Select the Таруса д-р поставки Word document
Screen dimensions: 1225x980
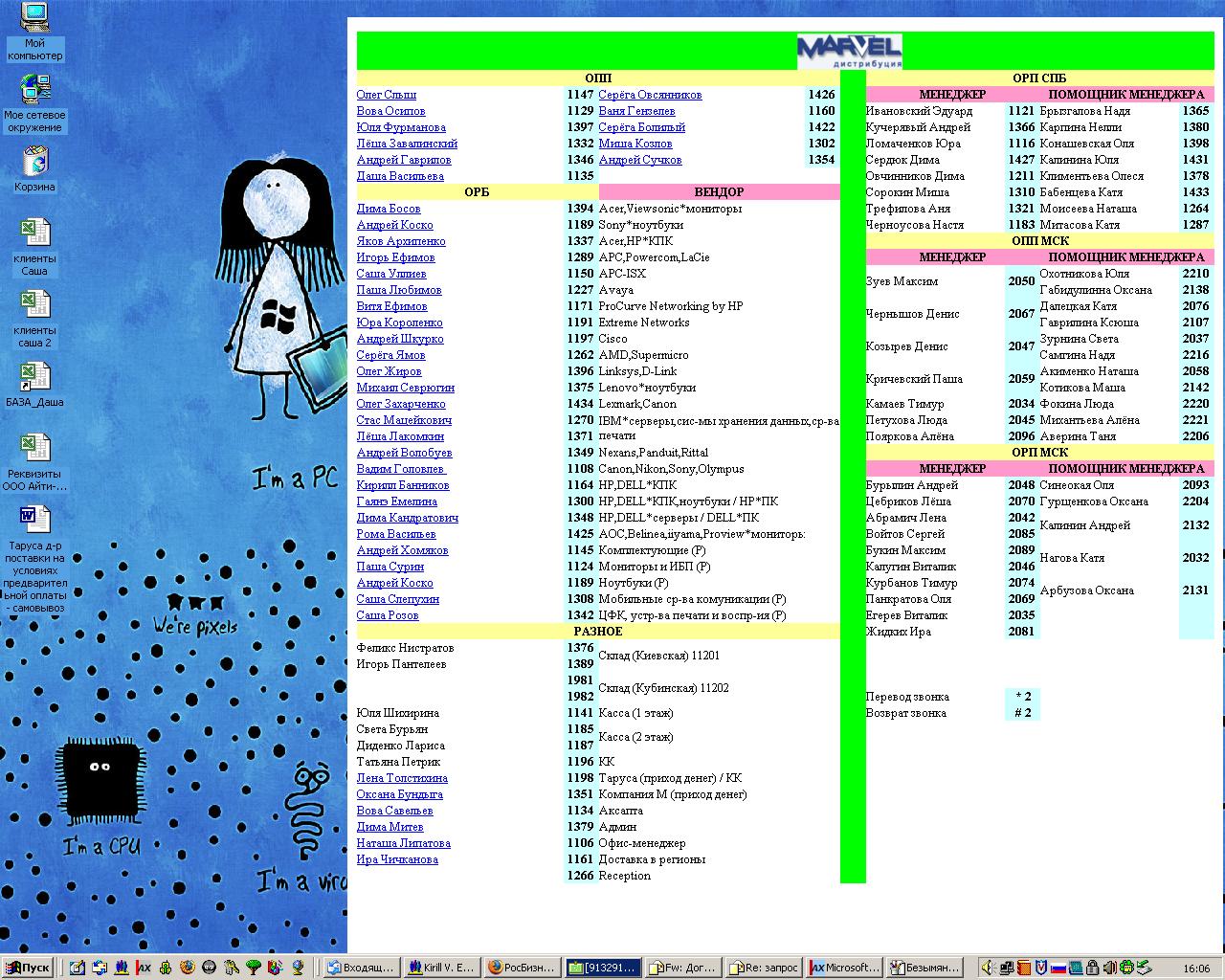click(34, 520)
